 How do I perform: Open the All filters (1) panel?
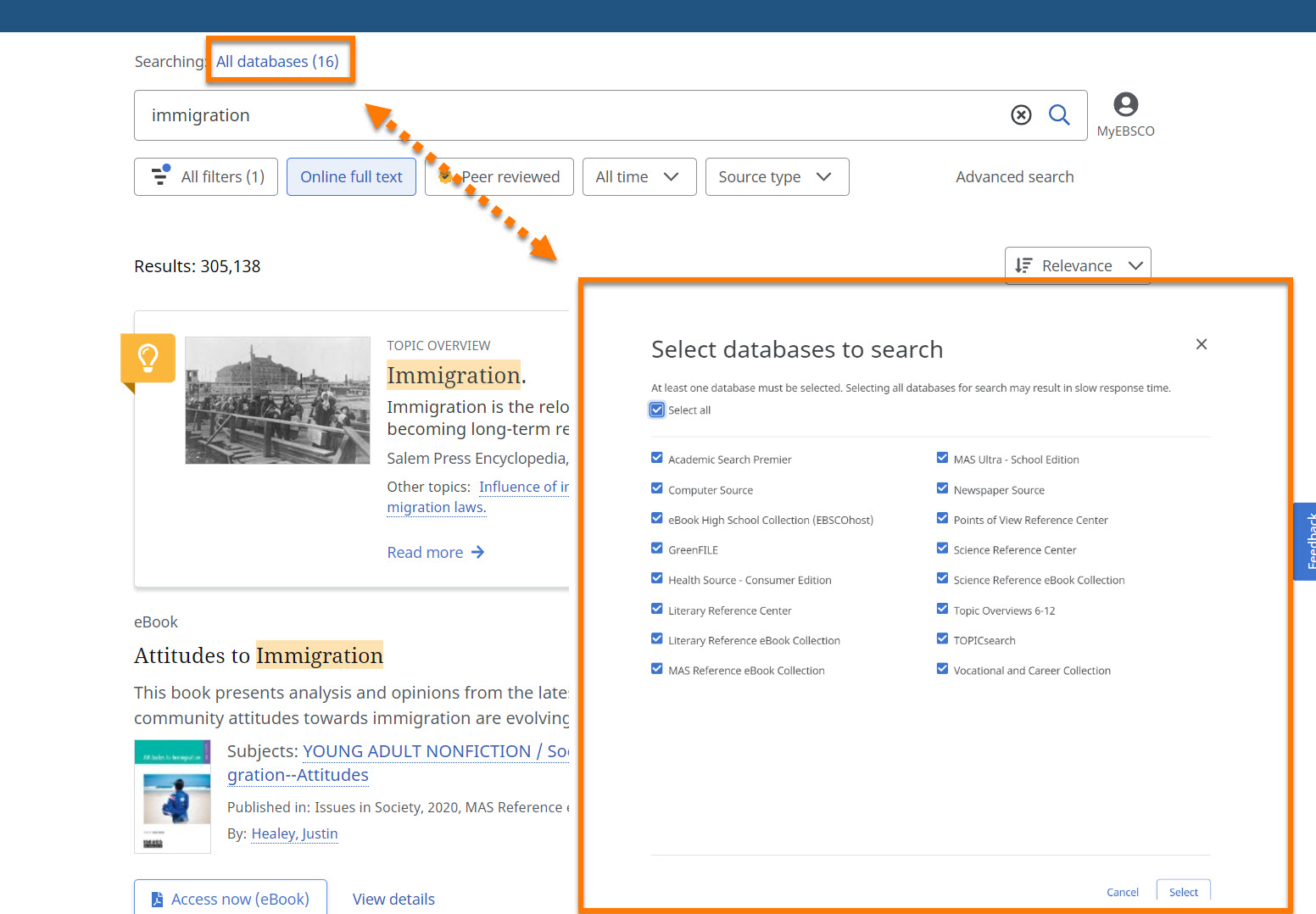coord(206,176)
